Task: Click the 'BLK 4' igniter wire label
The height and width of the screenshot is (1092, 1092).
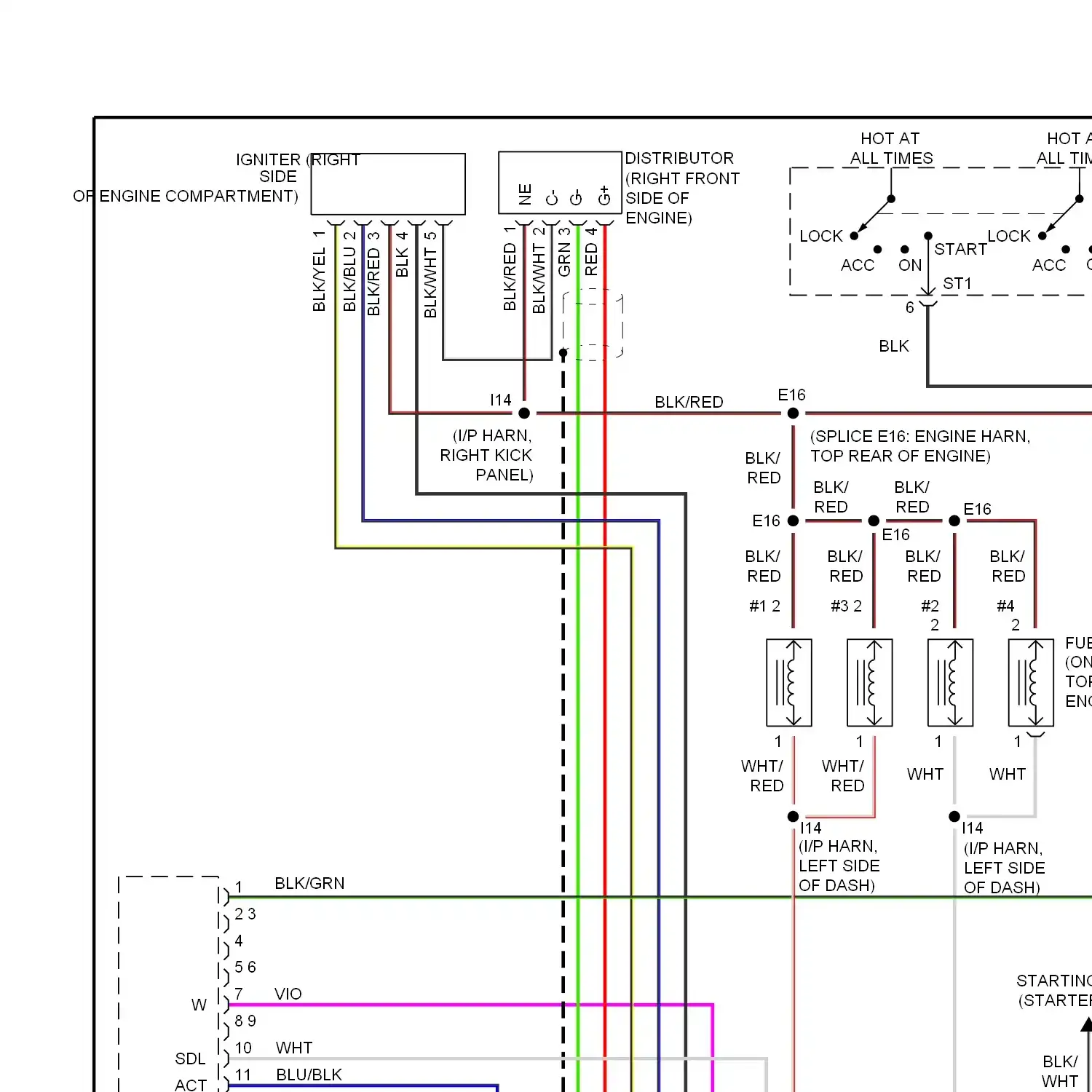Action: 402,254
